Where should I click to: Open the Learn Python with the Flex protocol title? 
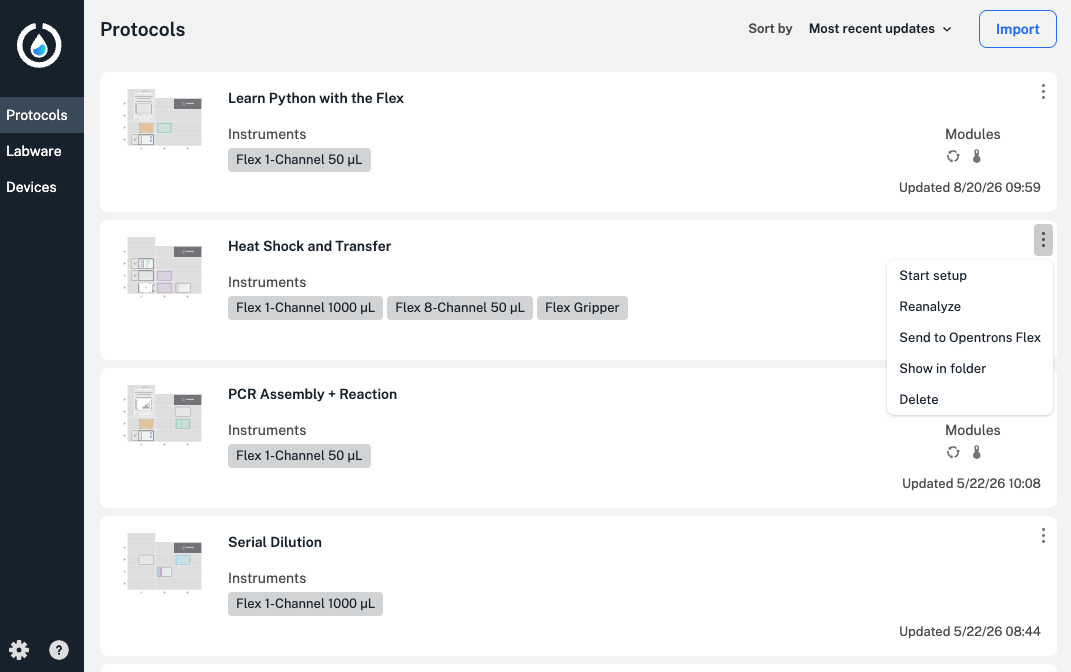316,98
